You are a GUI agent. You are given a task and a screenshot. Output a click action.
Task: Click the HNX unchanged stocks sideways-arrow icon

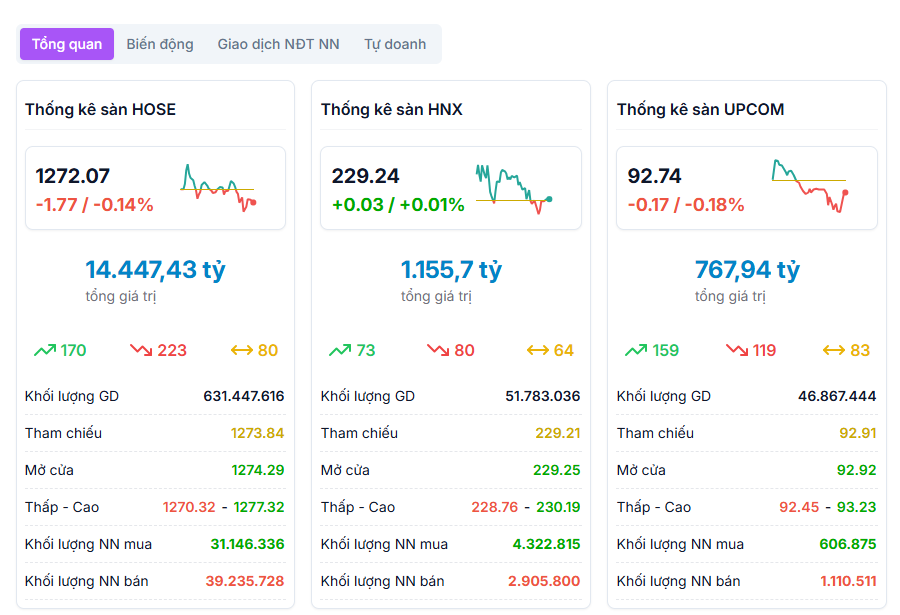coord(538,350)
